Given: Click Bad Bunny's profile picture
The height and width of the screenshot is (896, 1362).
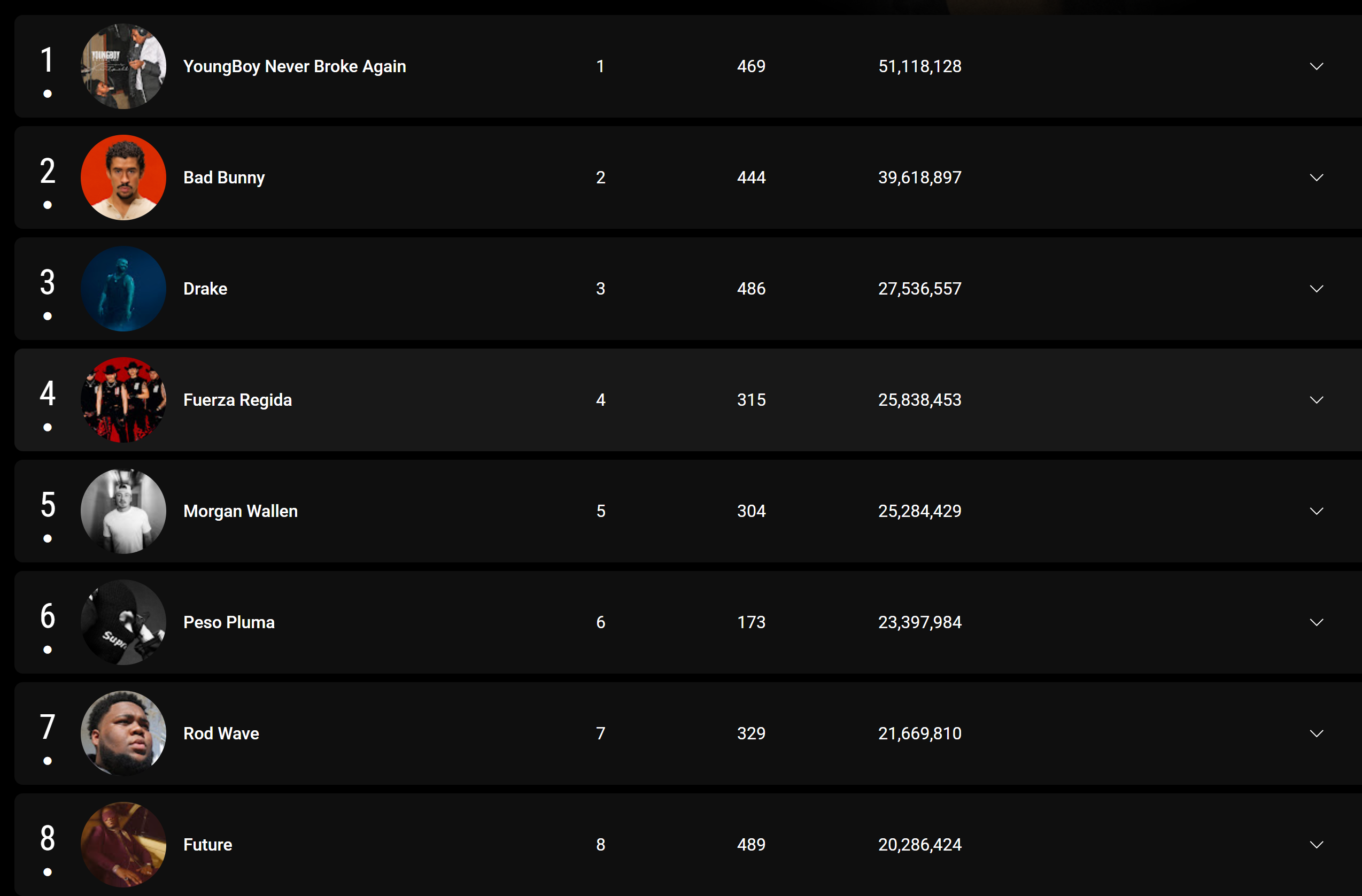Looking at the screenshot, I should (123, 177).
